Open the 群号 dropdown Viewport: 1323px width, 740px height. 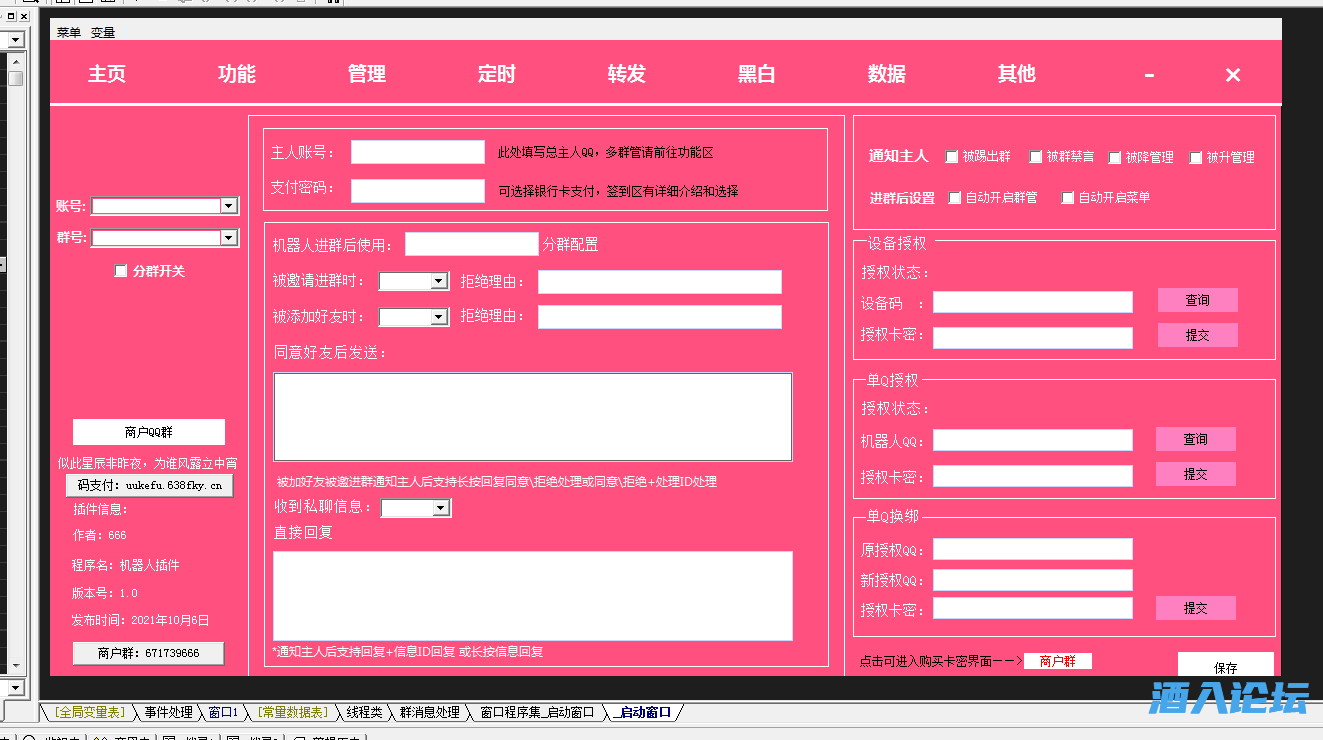tap(229, 238)
